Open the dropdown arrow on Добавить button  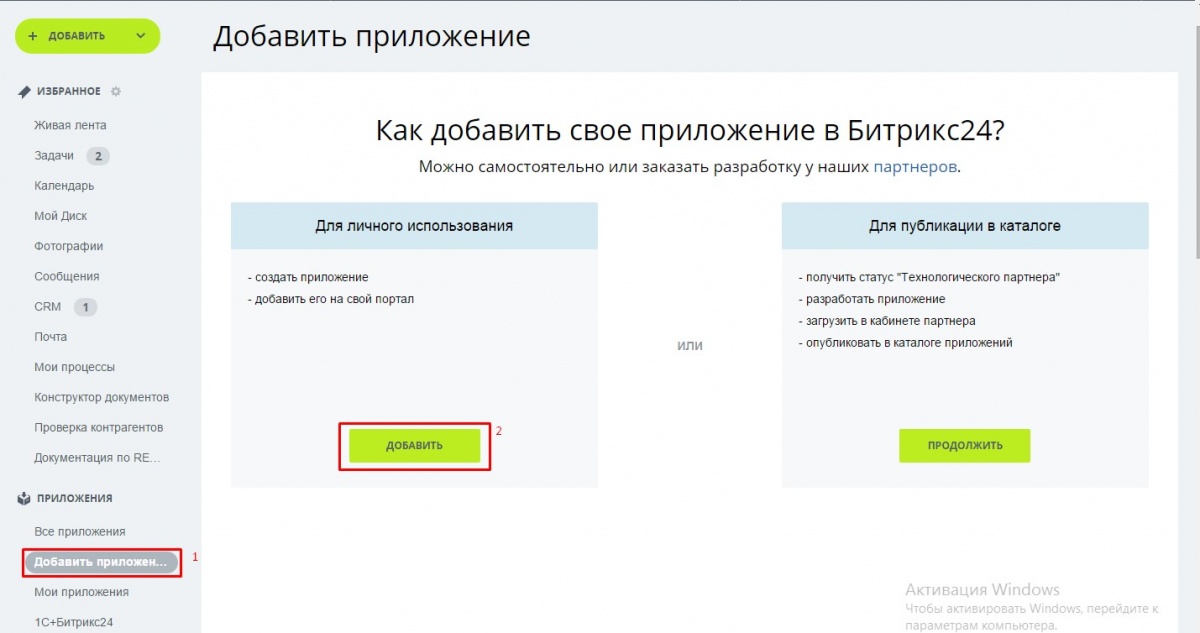140,36
